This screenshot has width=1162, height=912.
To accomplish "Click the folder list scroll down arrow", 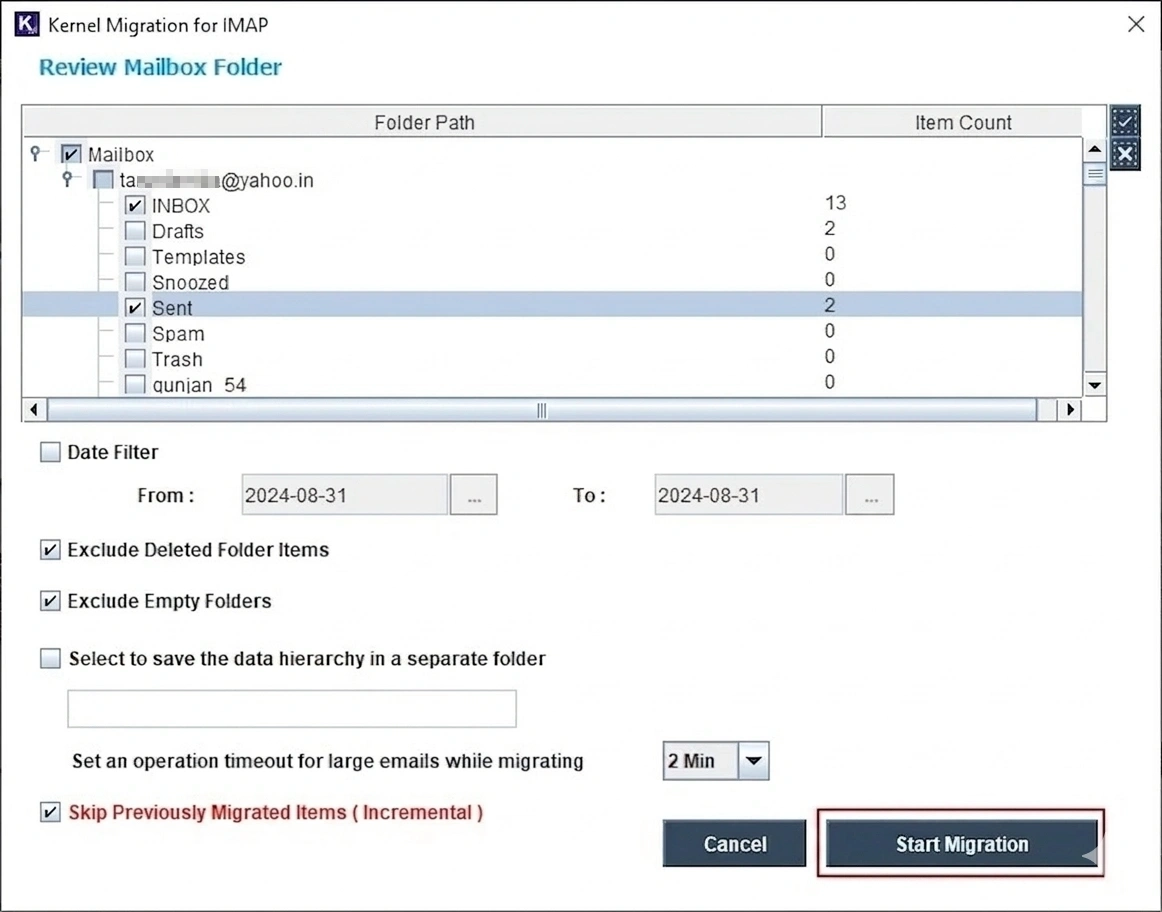I will [1095, 385].
